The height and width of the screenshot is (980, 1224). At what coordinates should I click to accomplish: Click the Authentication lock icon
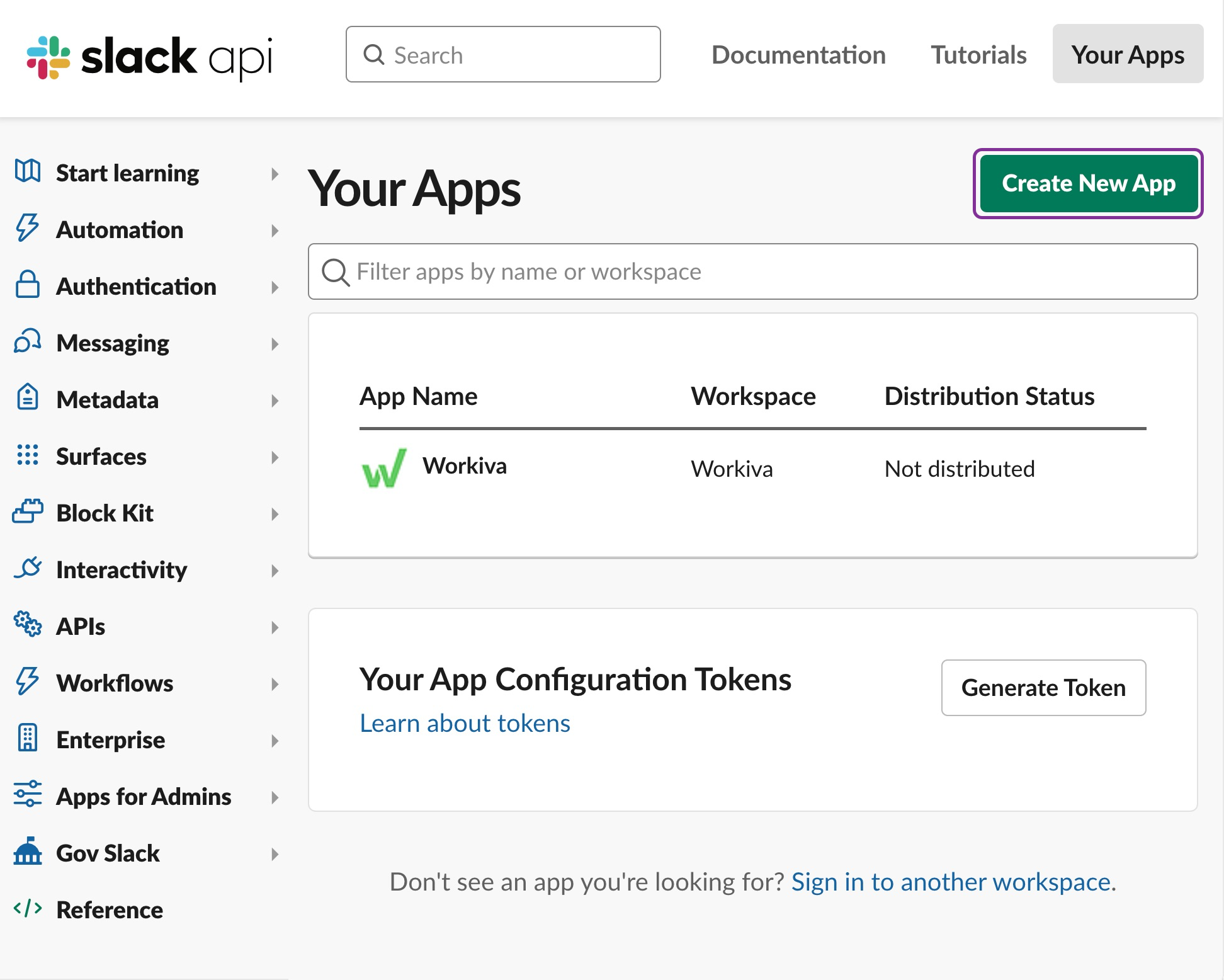point(28,285)
